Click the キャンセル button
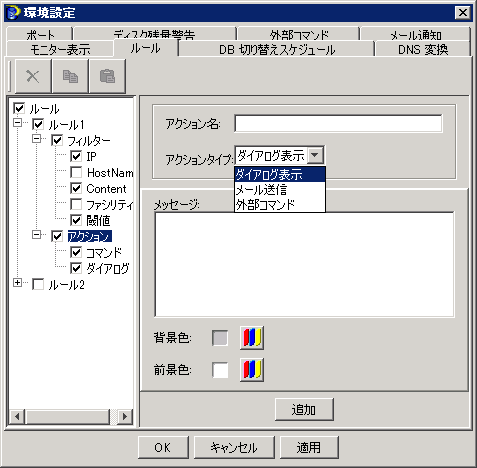477x468 pixels. pyautogui.click(x=234, y=447)
